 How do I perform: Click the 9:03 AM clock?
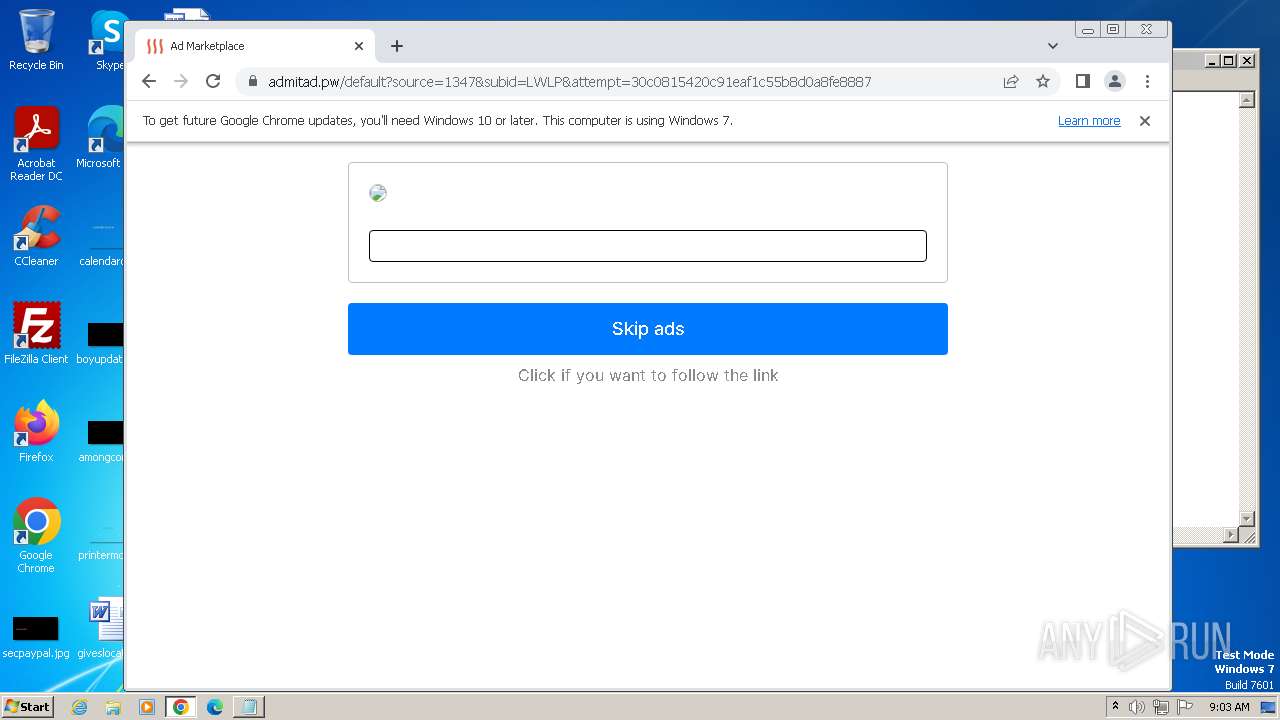[x=1229, y=707]
